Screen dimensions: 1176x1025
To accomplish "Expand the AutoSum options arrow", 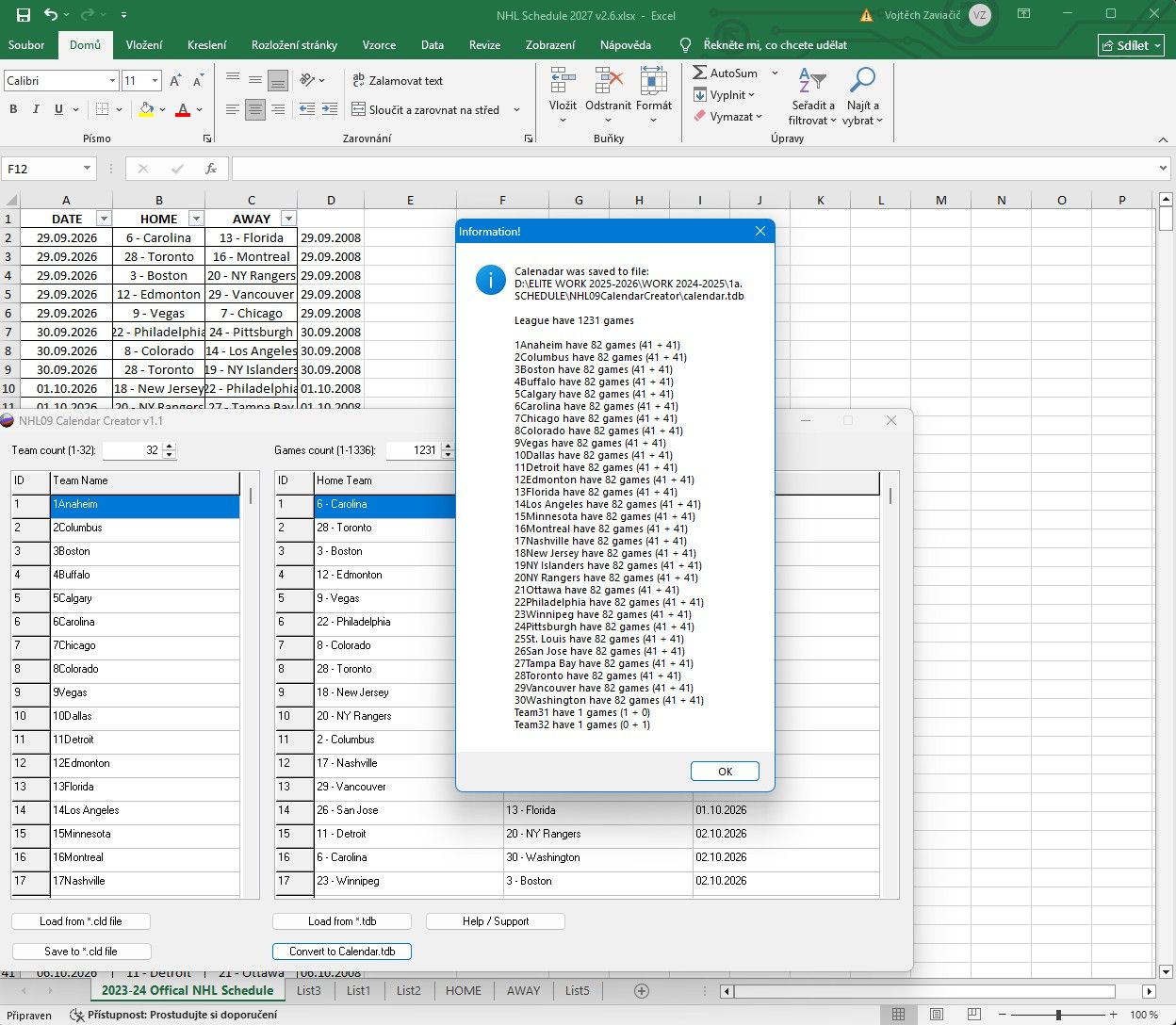I will point(775,73).
